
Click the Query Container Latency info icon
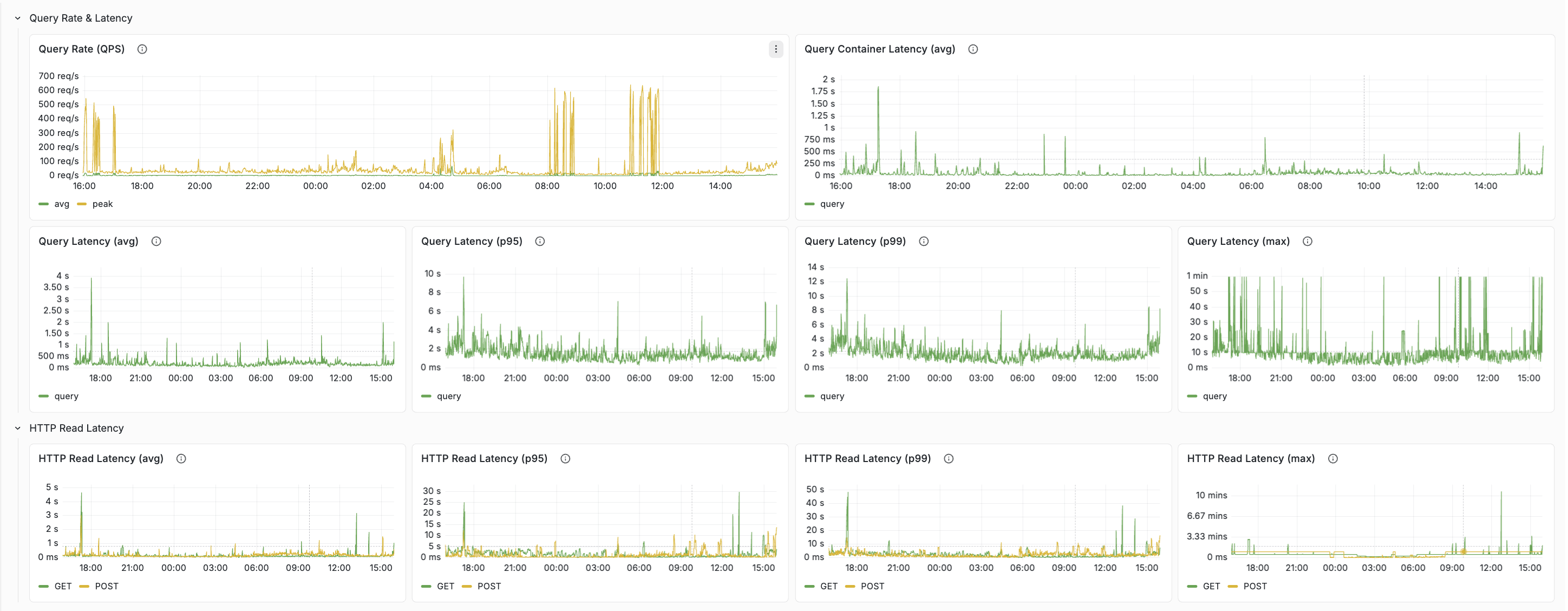click(972, 49)
